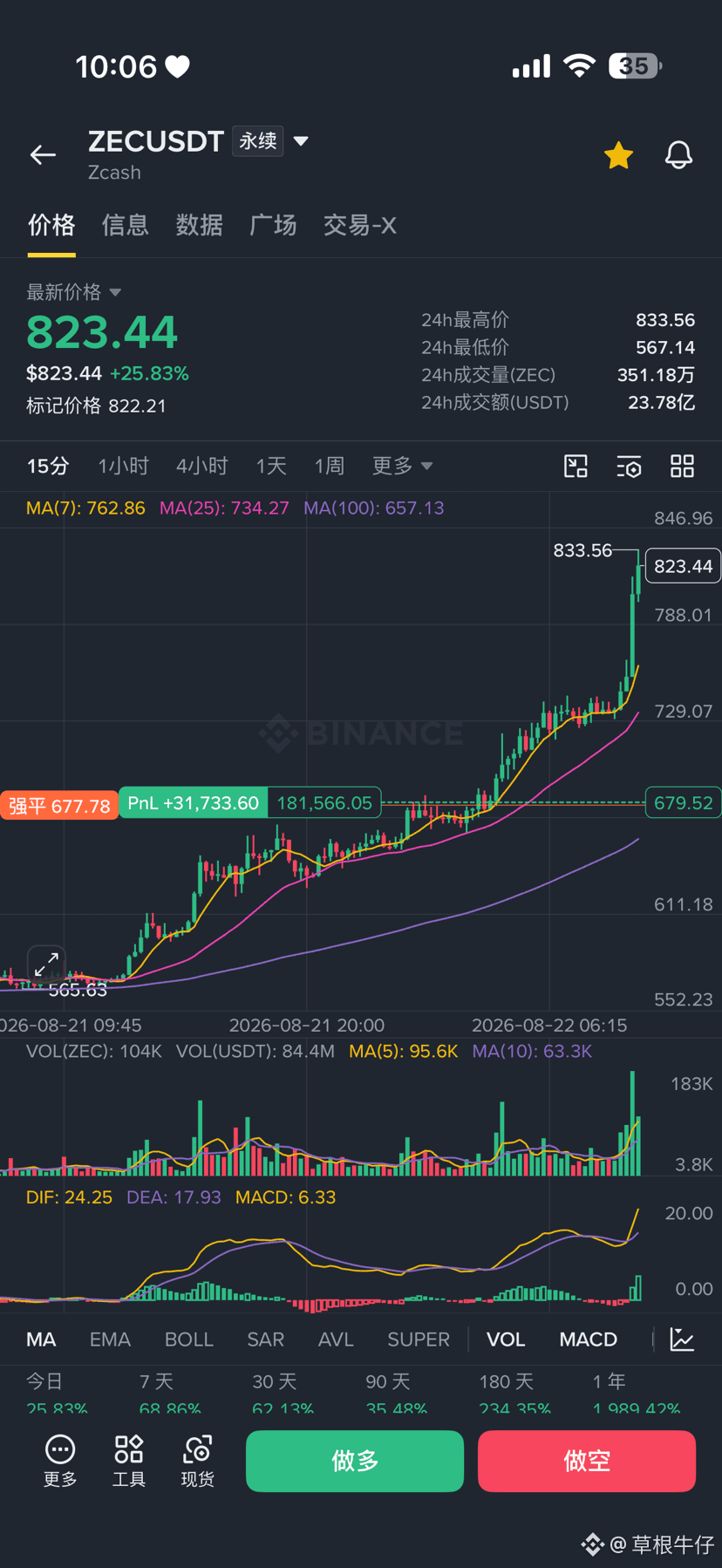Open the 更多 timeframe dropdown

402,466
